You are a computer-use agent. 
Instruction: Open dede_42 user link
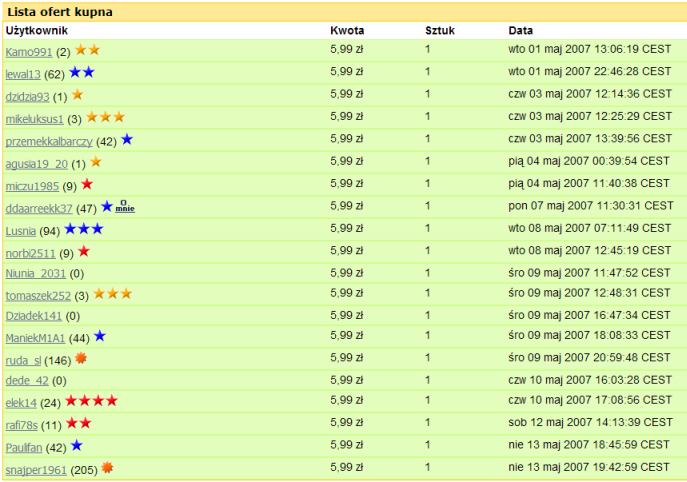tap(27, 380)
